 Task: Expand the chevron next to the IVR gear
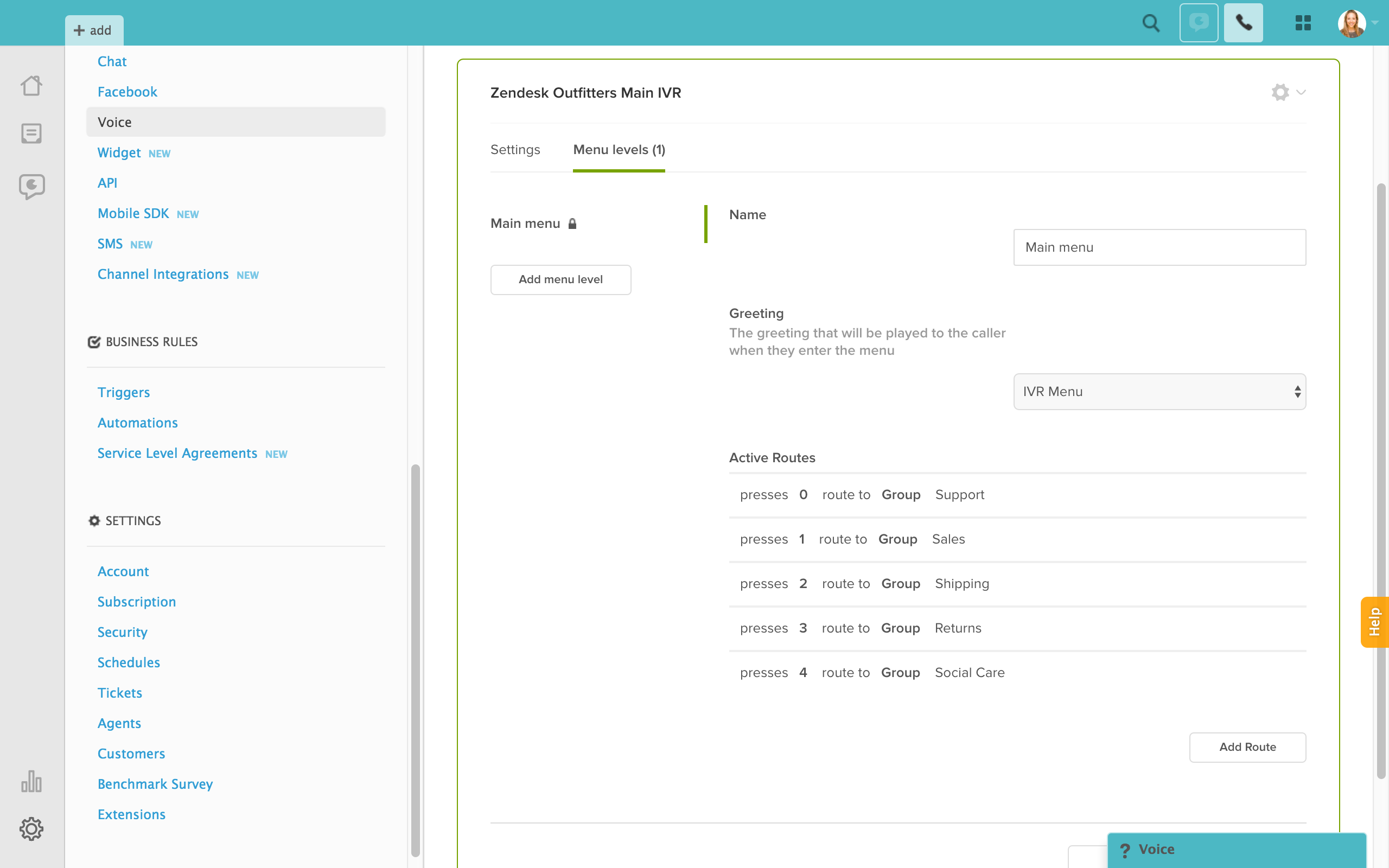click(1300, 92)
